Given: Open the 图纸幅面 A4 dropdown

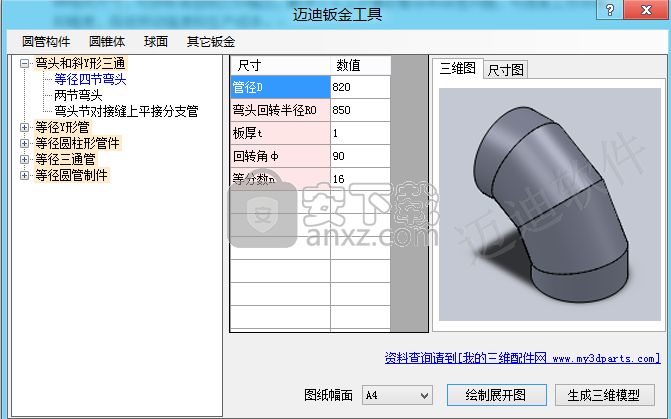Looking at the screenshot, I should point(397,395).
